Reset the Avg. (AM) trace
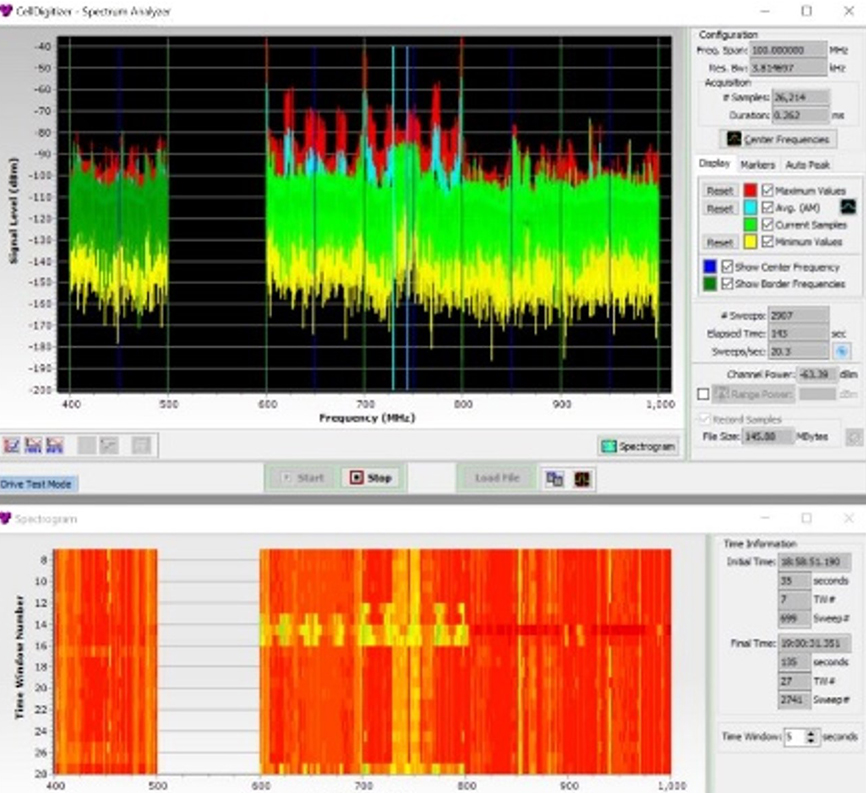The height and width of the screenshot is (793, 866). coord(720,208)
